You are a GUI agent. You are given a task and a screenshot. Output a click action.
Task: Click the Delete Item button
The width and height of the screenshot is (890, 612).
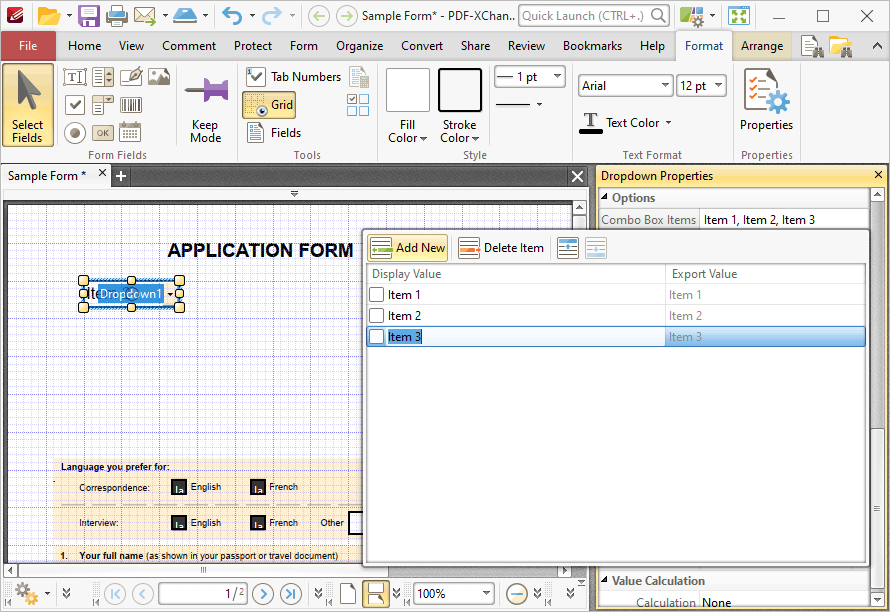pos(501,248)
